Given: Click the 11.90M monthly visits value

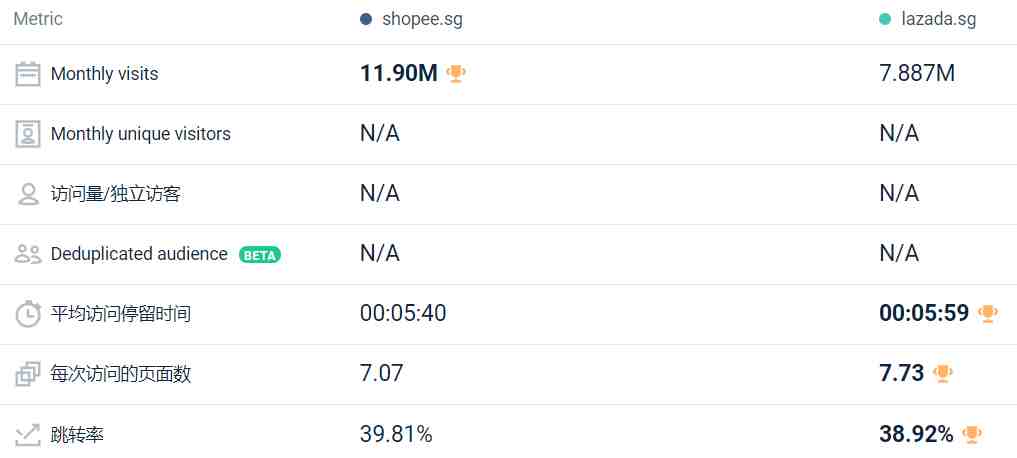Looking at the screenshot, I should pyautogui.click(x=399, y=73).
